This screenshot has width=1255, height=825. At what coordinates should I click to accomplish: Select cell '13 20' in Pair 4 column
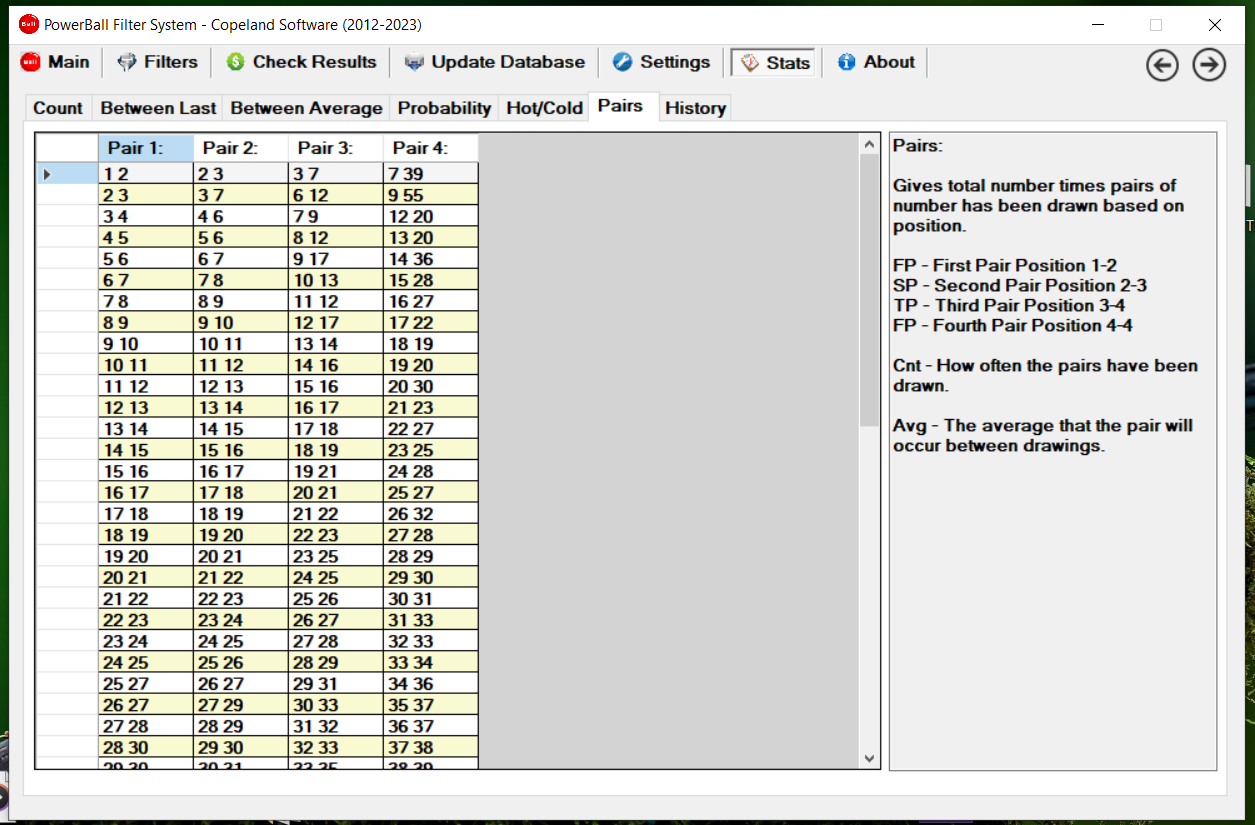coord(431,237)
